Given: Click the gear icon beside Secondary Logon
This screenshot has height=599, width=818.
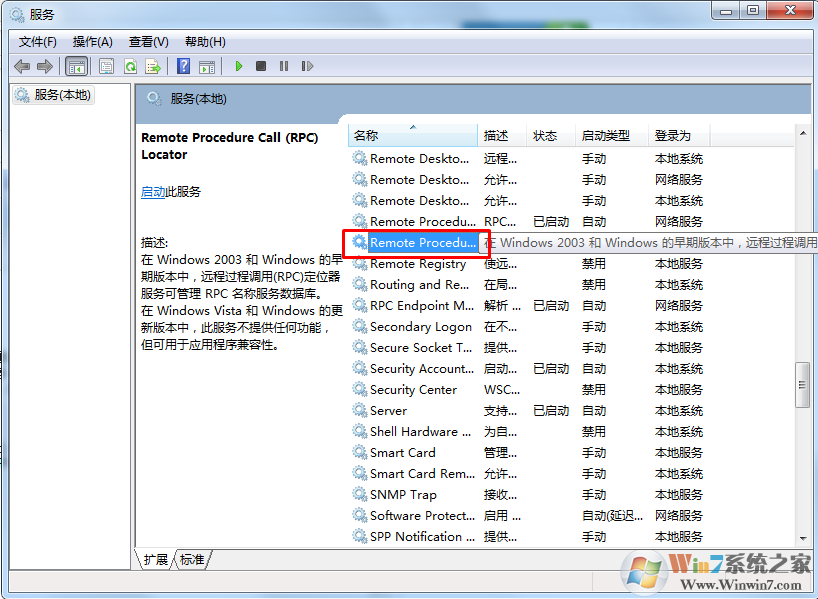Looking at the screenshot, I should (x=359, y=327).
